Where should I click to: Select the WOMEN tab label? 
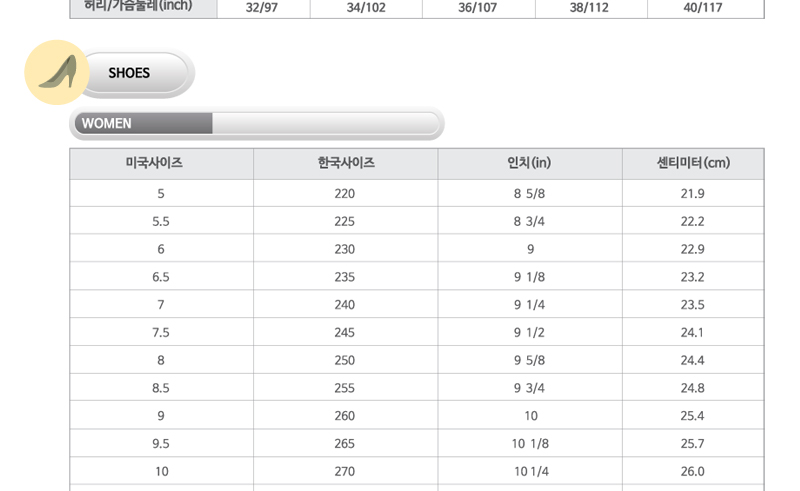click(x=107, y=124)
